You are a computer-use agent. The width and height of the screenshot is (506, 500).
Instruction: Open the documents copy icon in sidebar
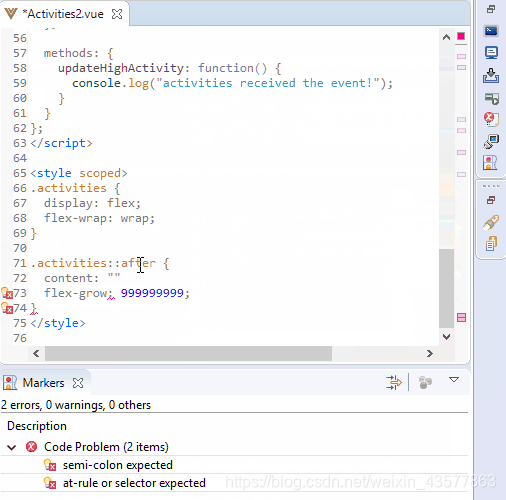(491, 244)
